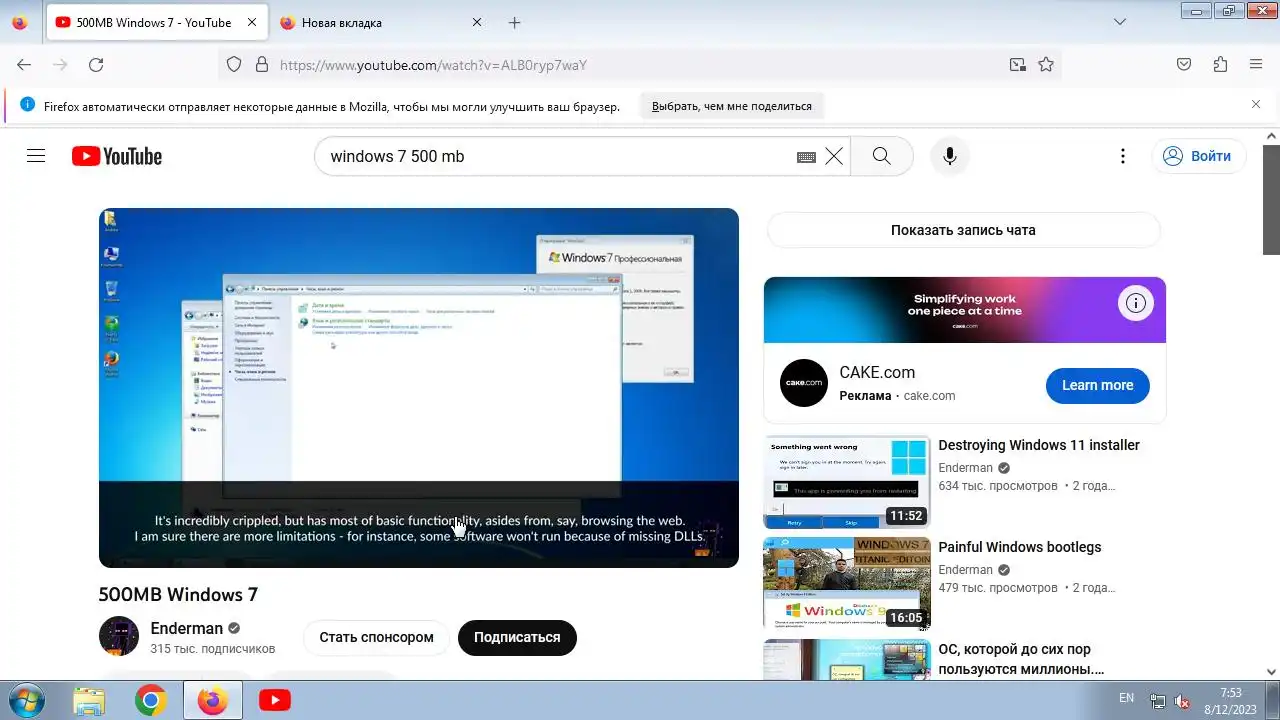Open the tracking protection shield icon
This screenshot has width=1280, height=720.
234,65
